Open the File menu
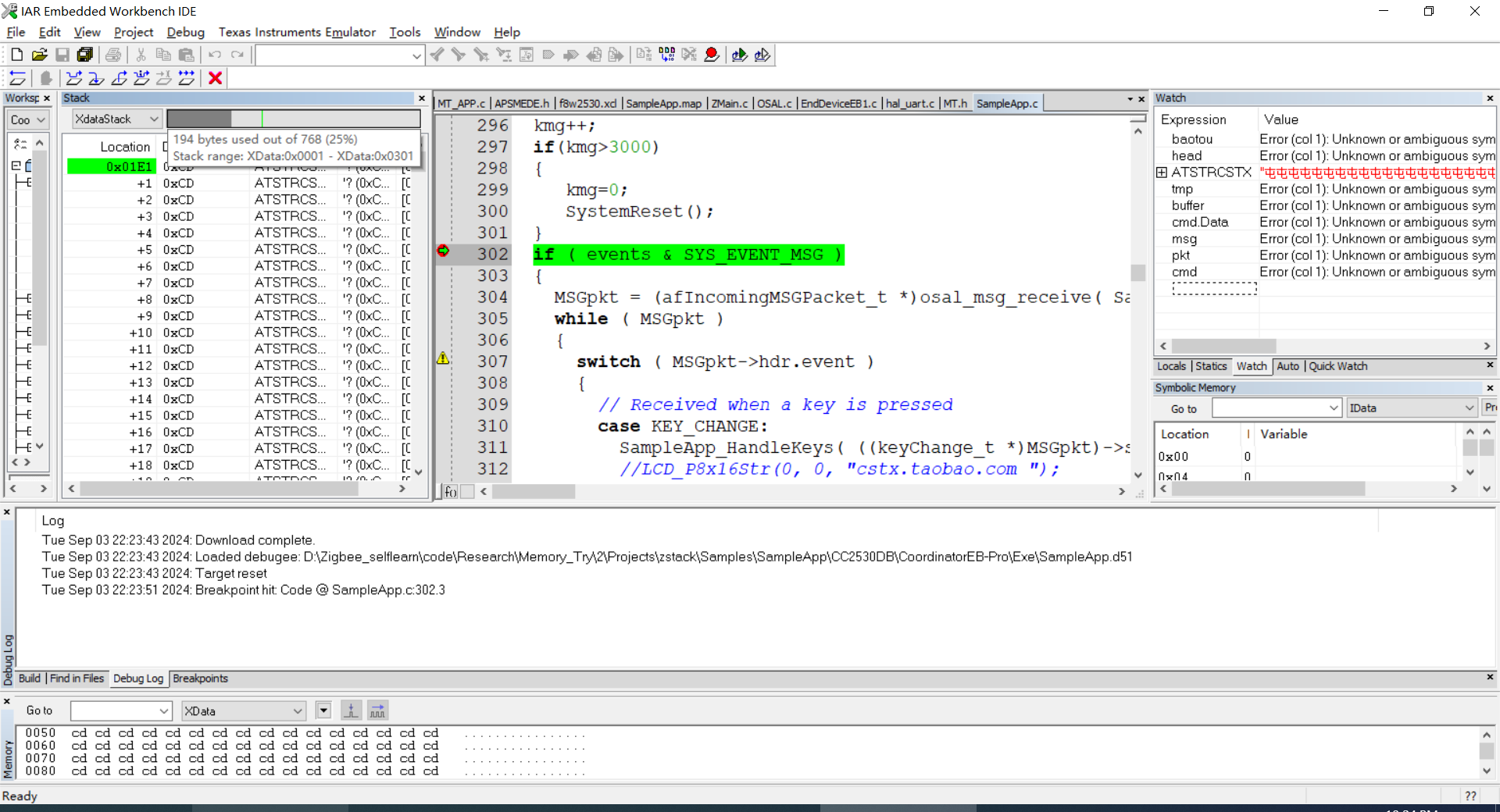Screen dimensions: 1500x812 click(x=16, y=32)
